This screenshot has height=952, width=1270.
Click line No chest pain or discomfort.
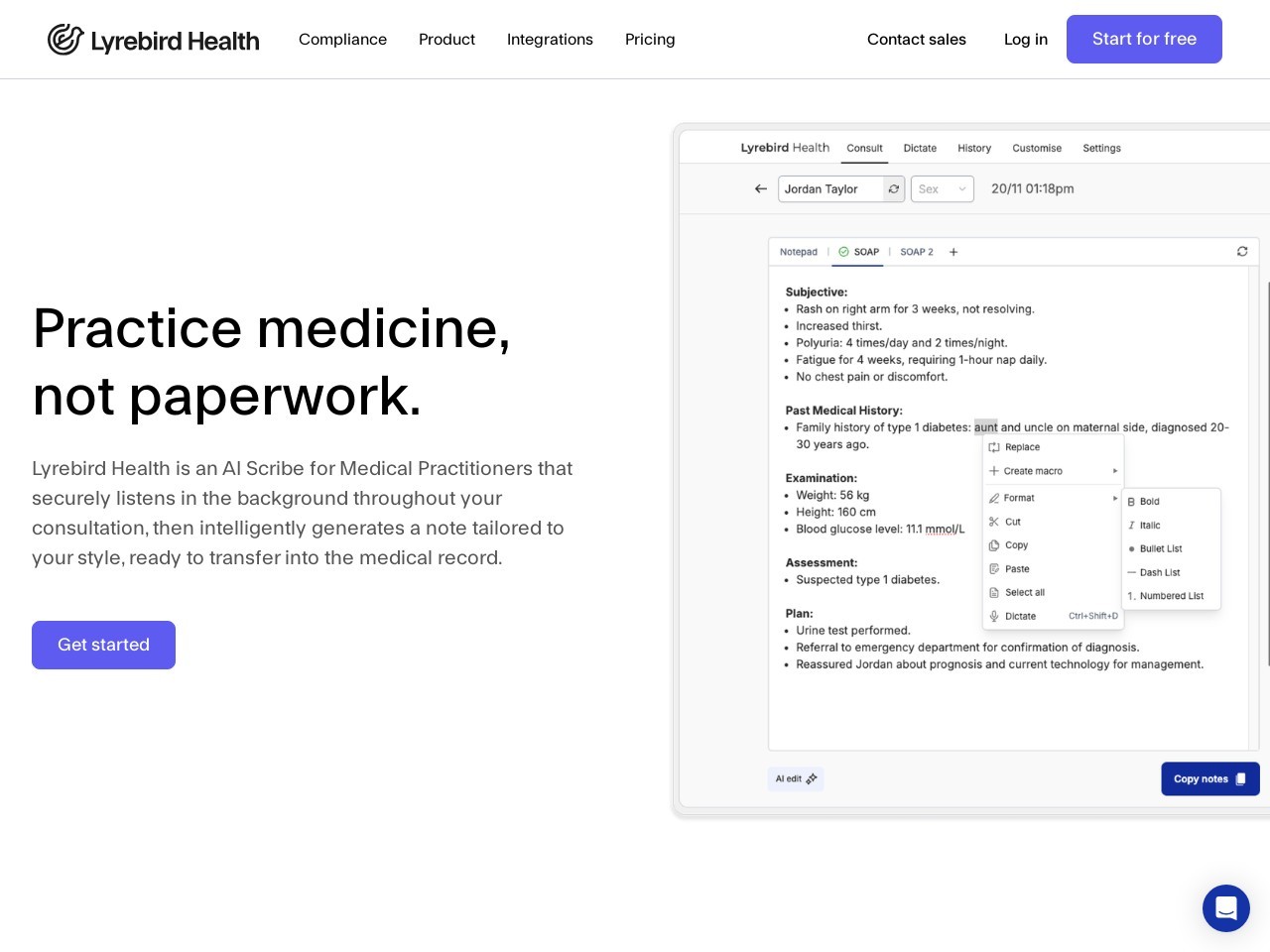(x=871, y=377)
